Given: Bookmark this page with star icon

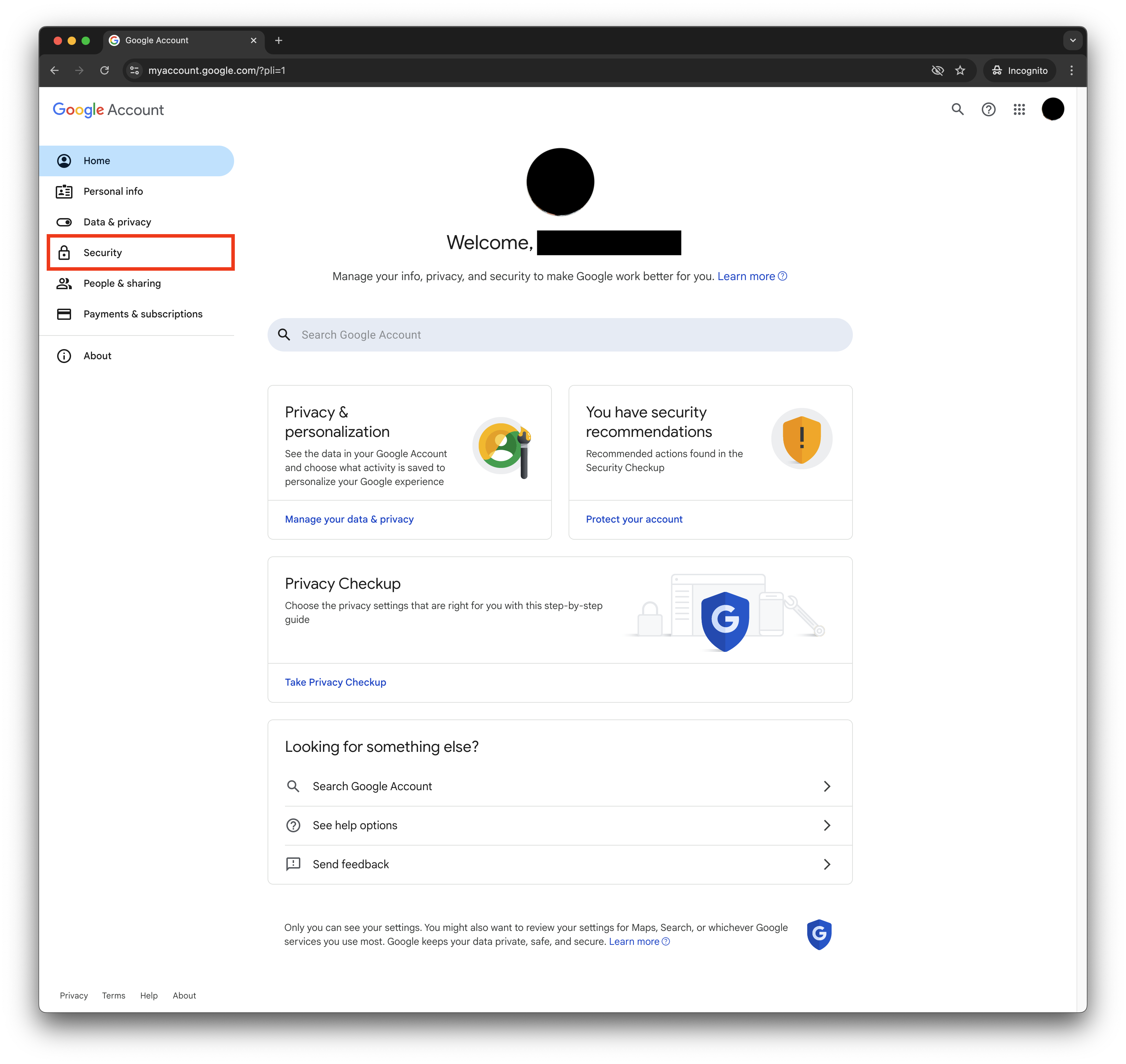Looking at the screenshot, I should (960, 70).
